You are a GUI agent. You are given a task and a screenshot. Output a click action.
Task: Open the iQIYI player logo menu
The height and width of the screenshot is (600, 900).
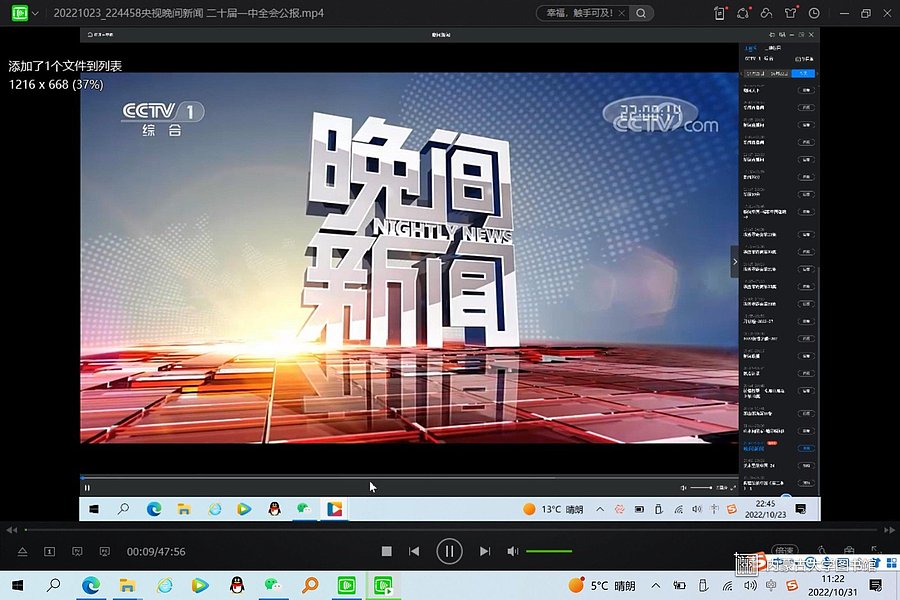(x=20, y=13)
